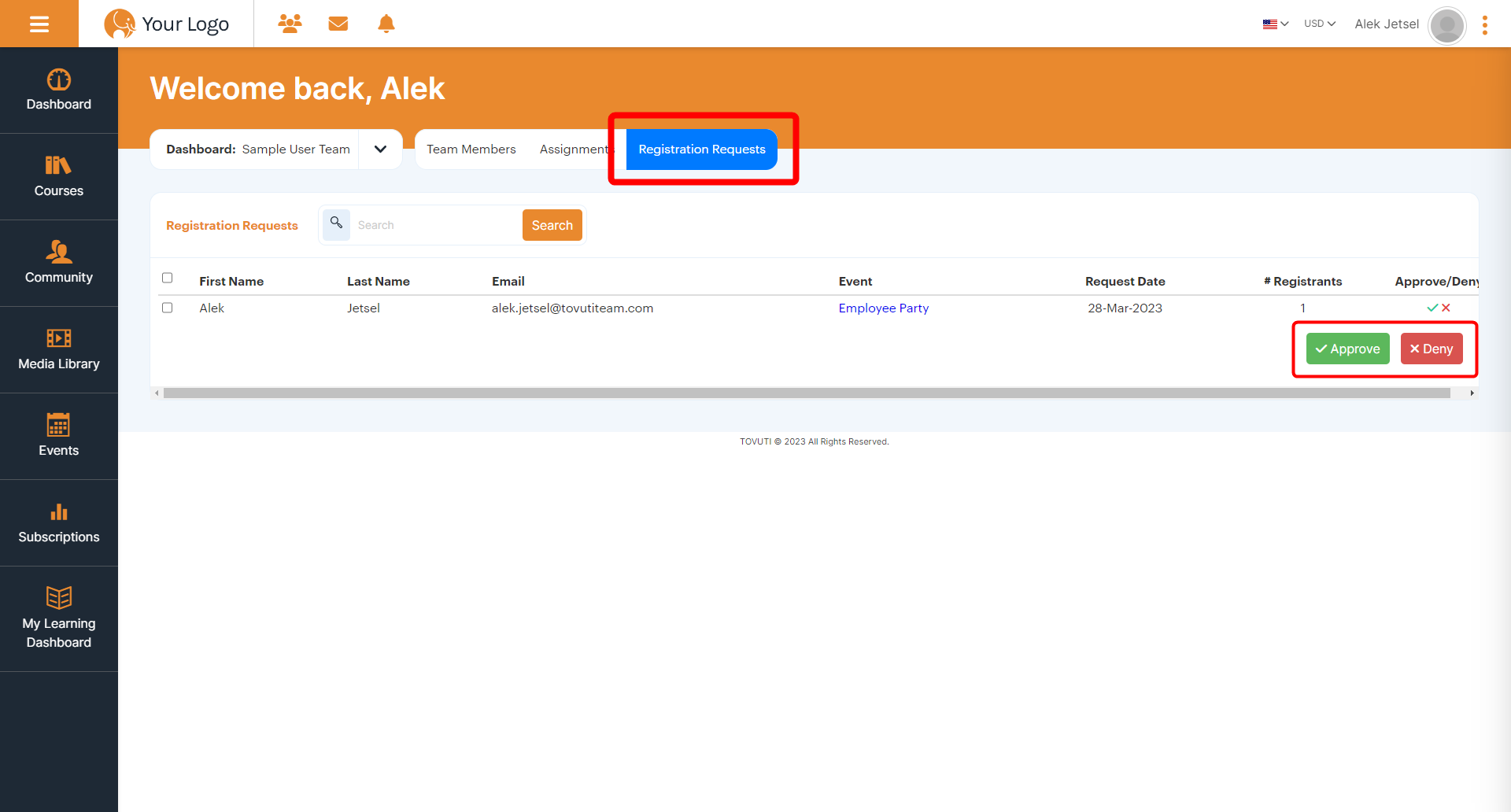The height and width of the screenshot is (812, 1511).
Task: Click email alek.jetsel@tovutiteam.com cell
Action: click(x=572, y=308)
